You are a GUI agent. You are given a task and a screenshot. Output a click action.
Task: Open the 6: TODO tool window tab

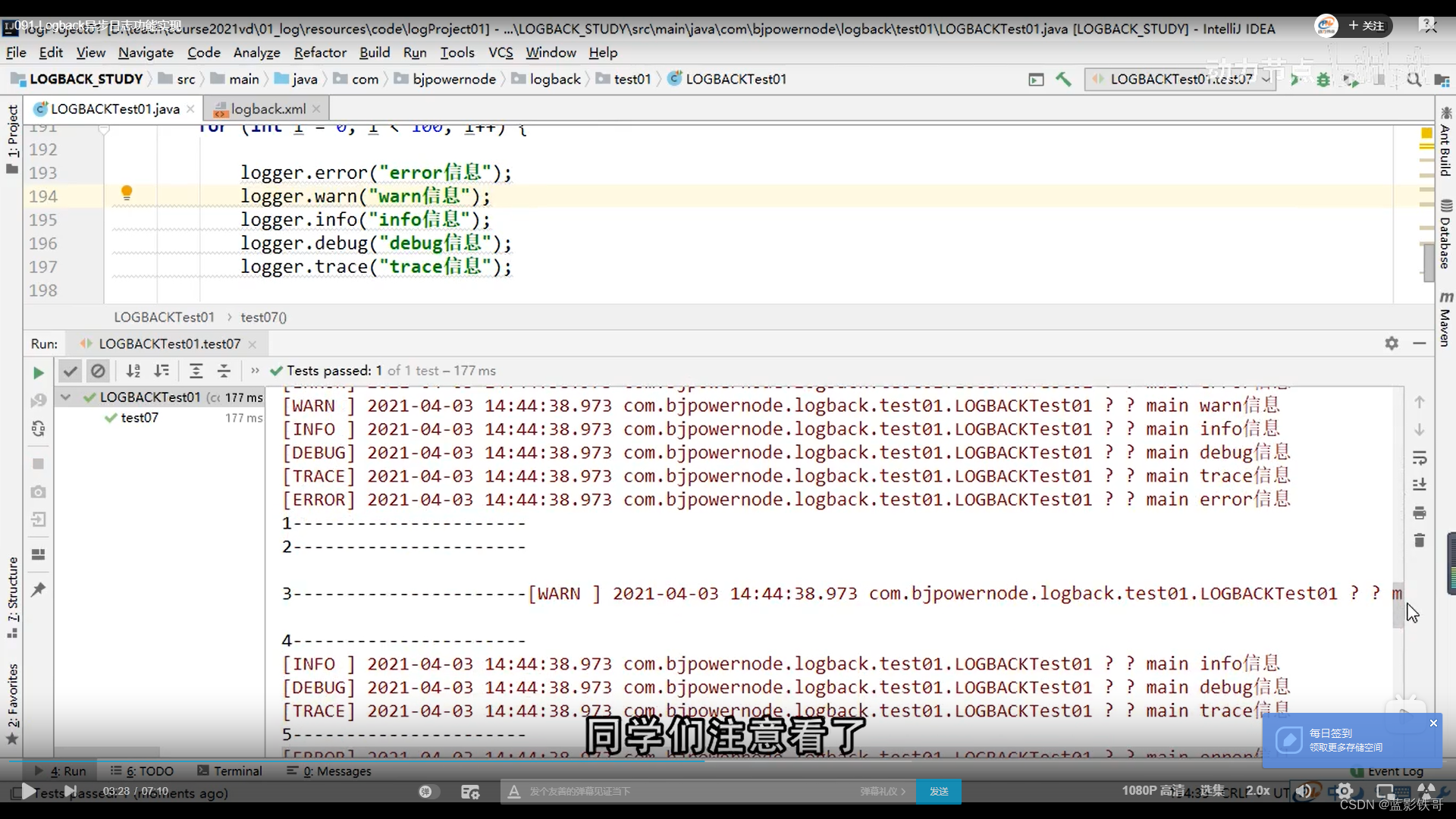tap(142, 770)
